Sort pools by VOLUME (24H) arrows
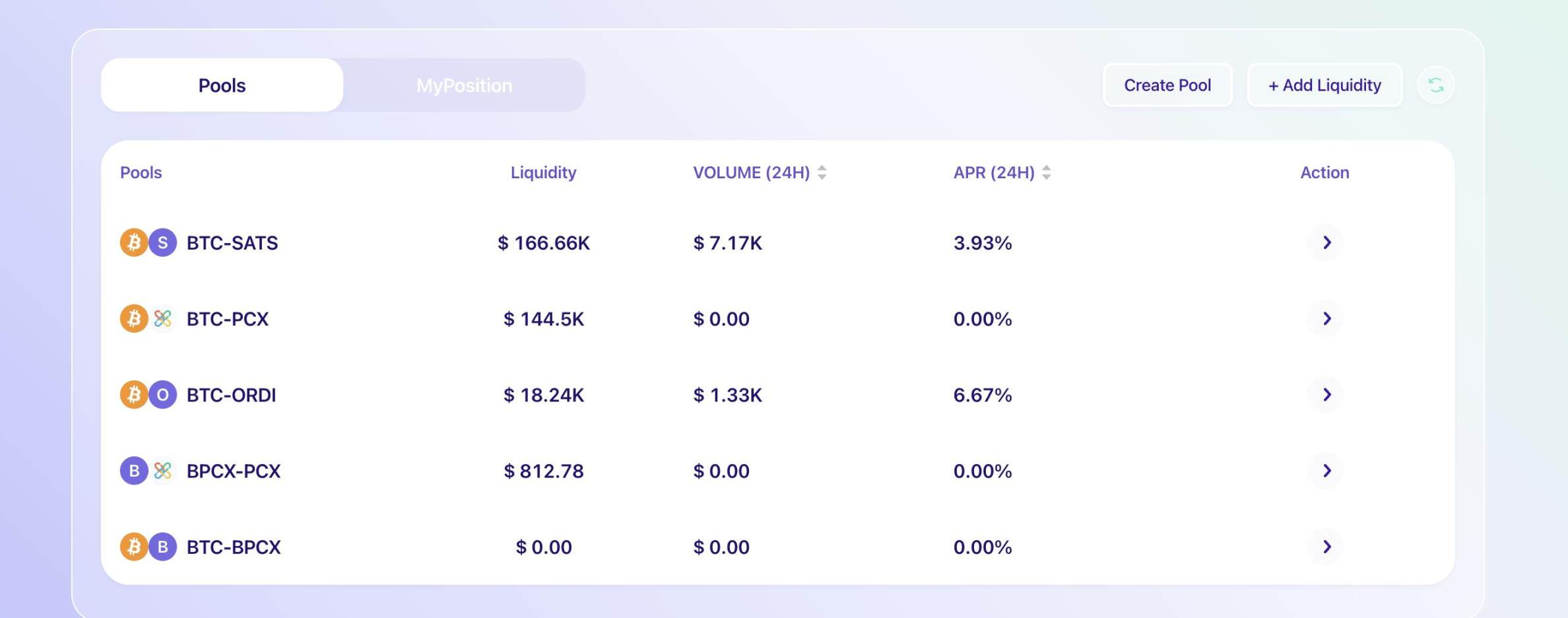Viewport: 1568px width, 618px height. (x=822, y=172)
